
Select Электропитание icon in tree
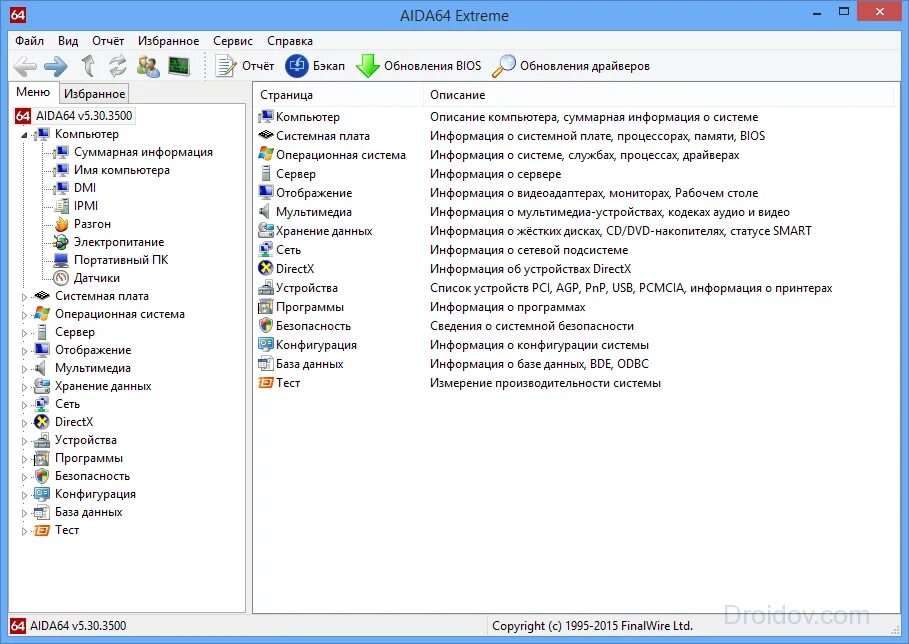coord(61,242)
